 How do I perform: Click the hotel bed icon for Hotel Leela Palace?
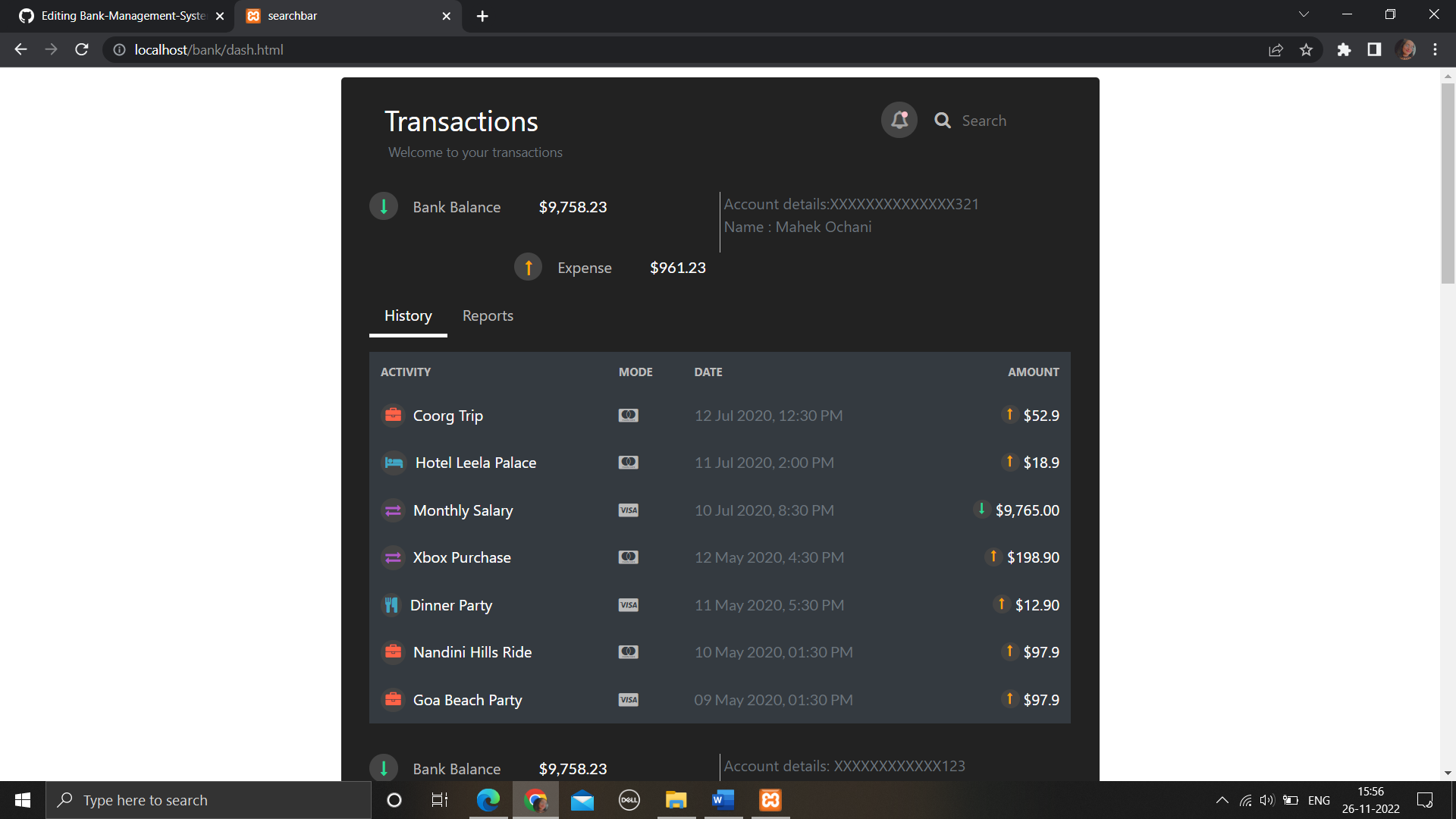point(394,463)
